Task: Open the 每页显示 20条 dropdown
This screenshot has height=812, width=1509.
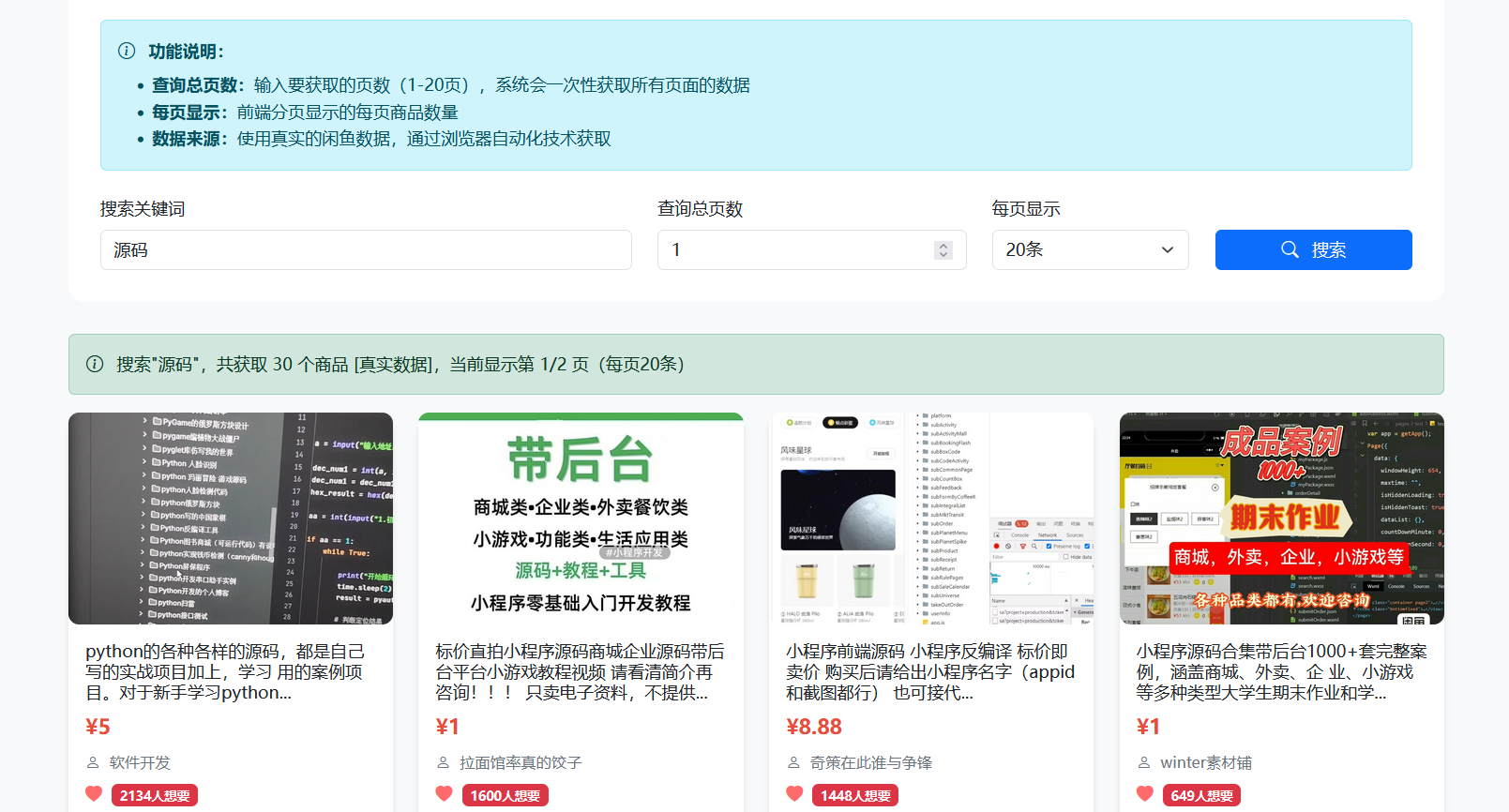Action: (1090, 250)
